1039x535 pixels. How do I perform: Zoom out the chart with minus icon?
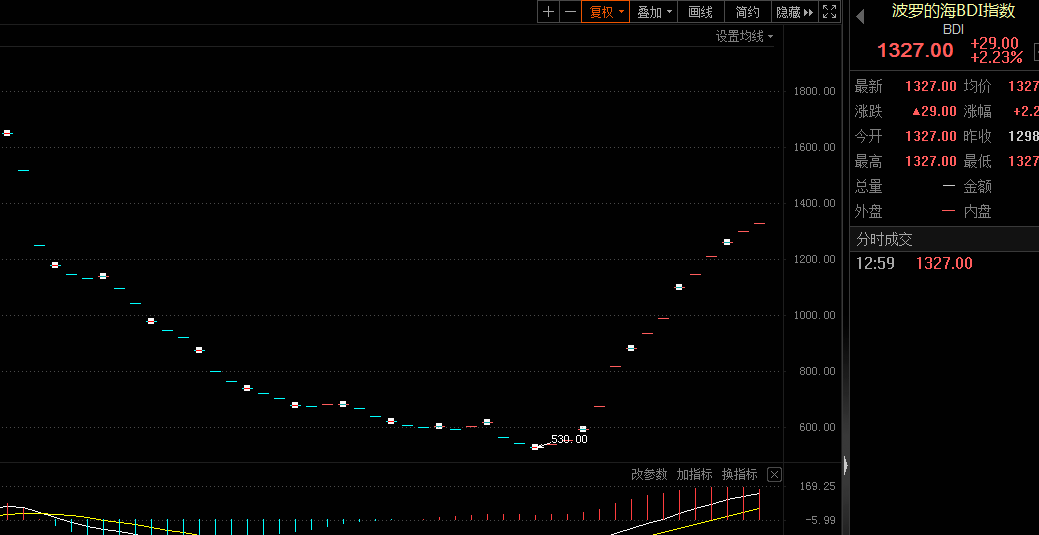pyautogui.click(x=570, y=12)
